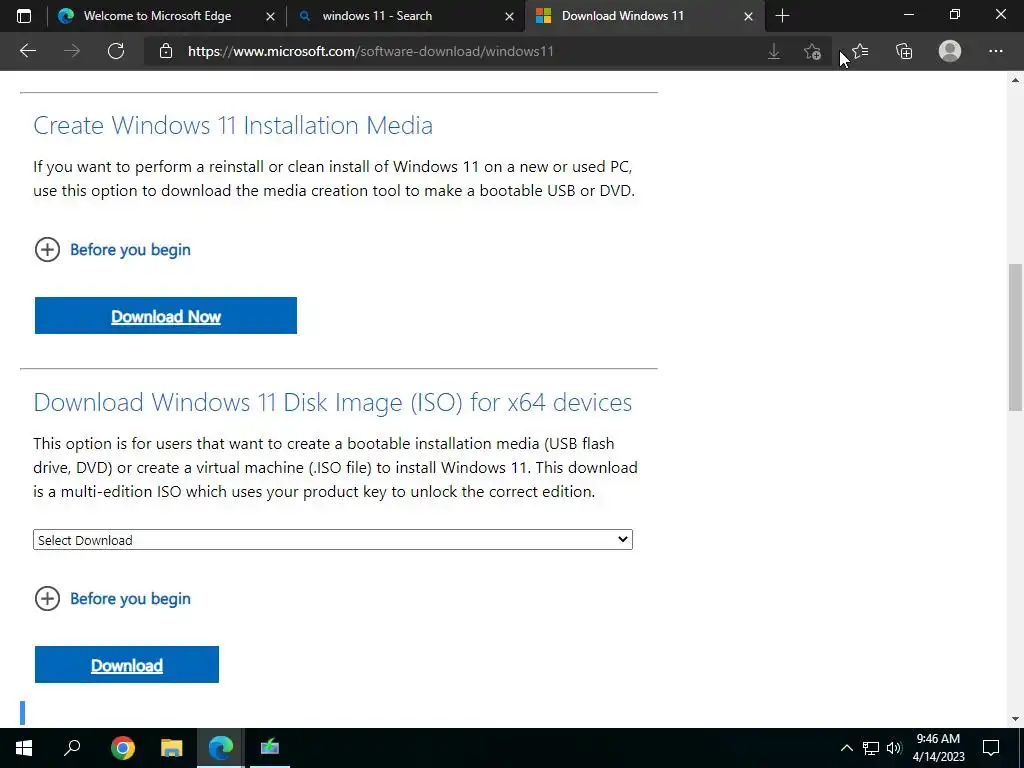This screenshot has width=1024, height=768.
Task: Click the scrollbar up arrow
Action: pyautogui.click(x=1015, y=80)
